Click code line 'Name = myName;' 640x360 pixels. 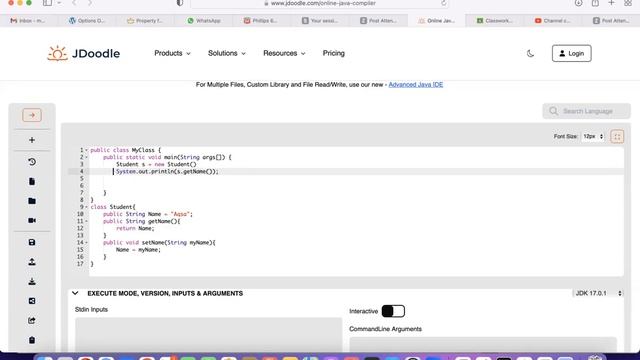tap(138, 250)
